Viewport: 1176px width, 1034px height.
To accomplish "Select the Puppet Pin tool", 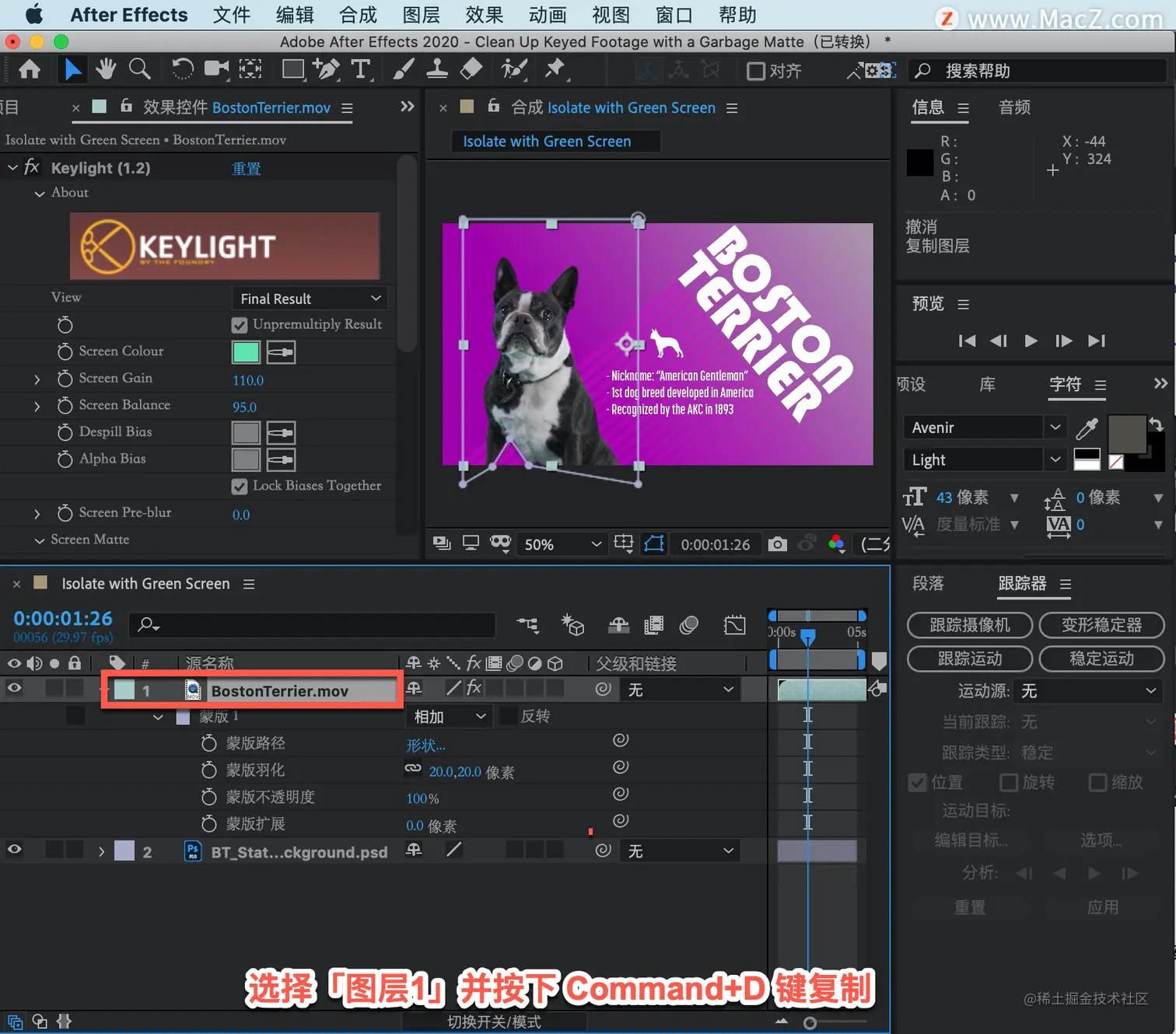I will coord(555,70).
